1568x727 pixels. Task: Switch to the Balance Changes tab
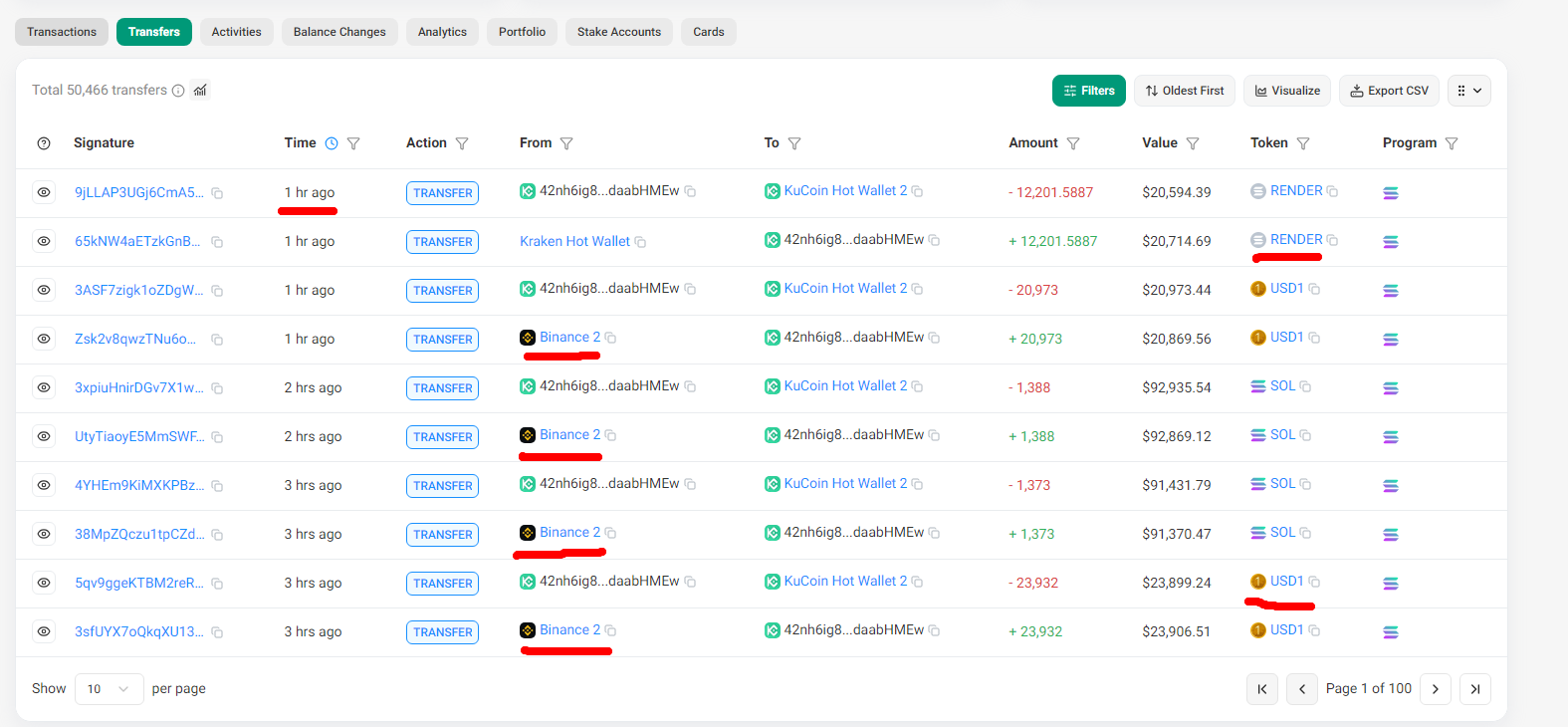[x=339, y=32]
